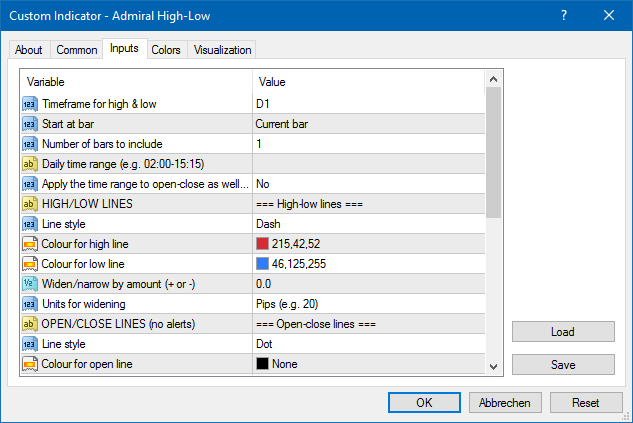This screenshot has height=423, width=633.
Task: Click the === High-low lines === value
Action: (309, 204)
